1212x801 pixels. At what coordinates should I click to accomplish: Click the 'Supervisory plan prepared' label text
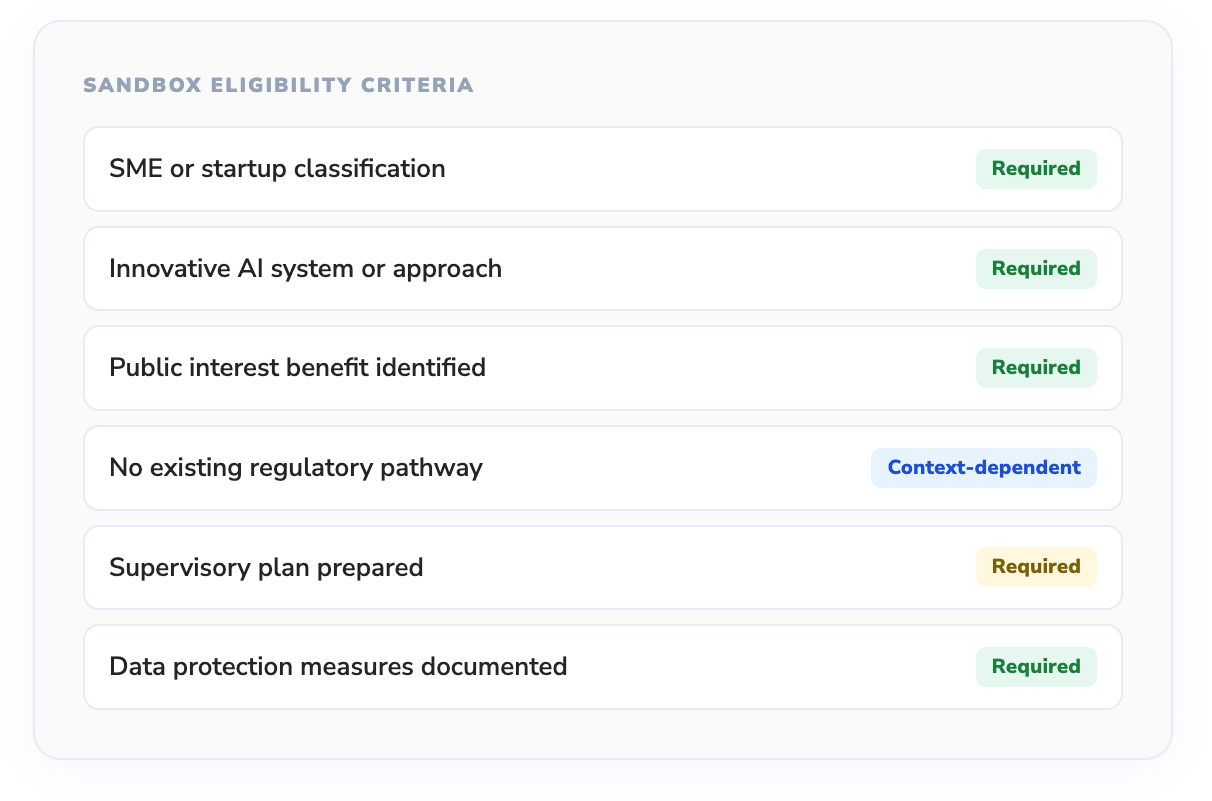pyautogui.click(x=266, y=568)
